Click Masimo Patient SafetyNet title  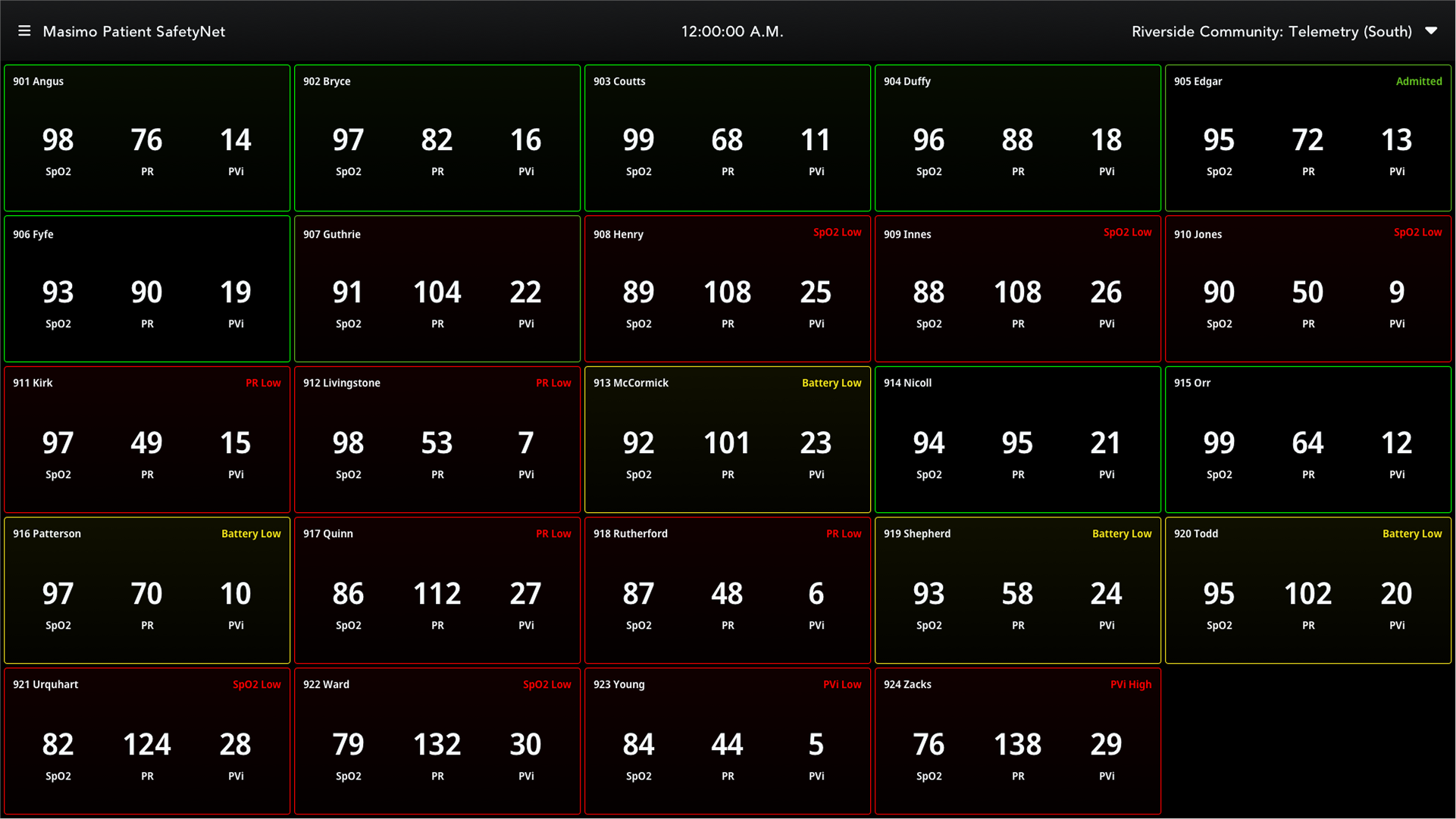coord(133,32)
